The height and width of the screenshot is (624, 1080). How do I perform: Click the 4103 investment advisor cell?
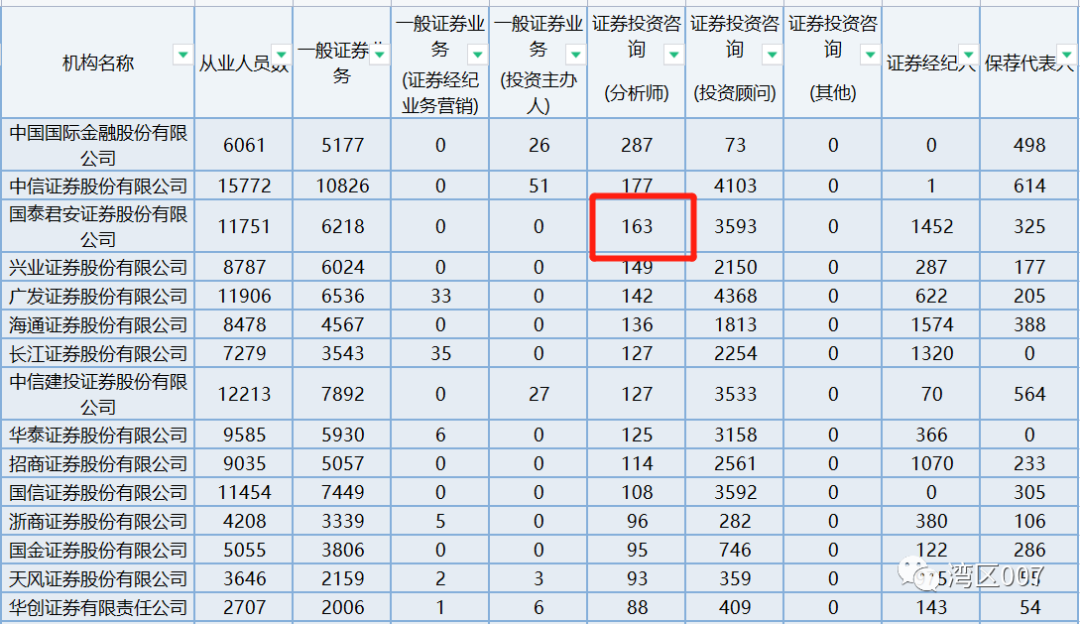(735, 185)
